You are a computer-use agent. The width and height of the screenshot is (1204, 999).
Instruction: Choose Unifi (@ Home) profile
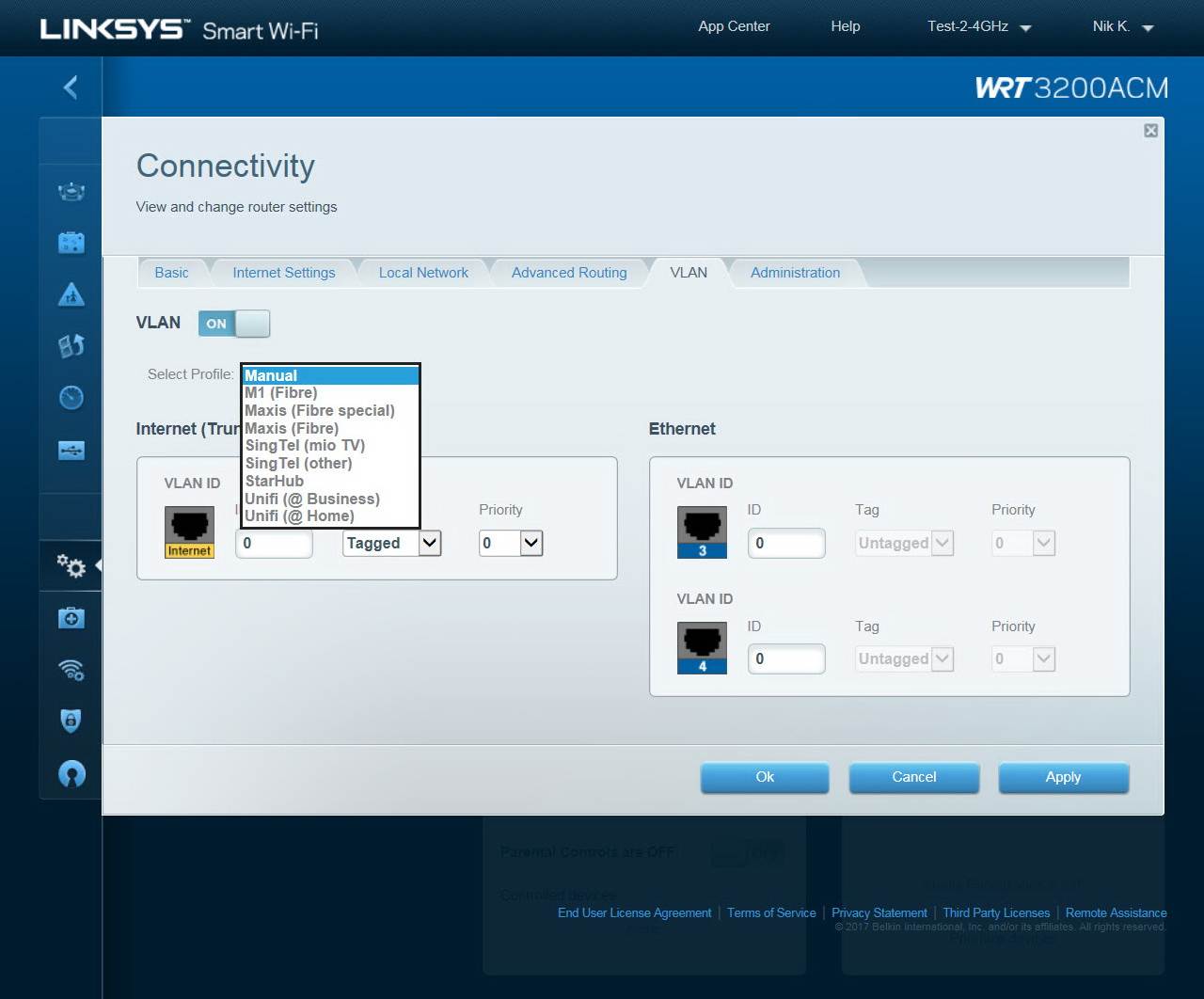coord(330,516)
